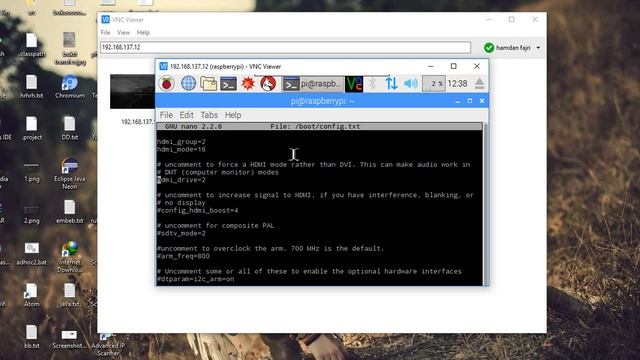Open the network arrows tray icon
640x360 pixels.
coord(391,84)
